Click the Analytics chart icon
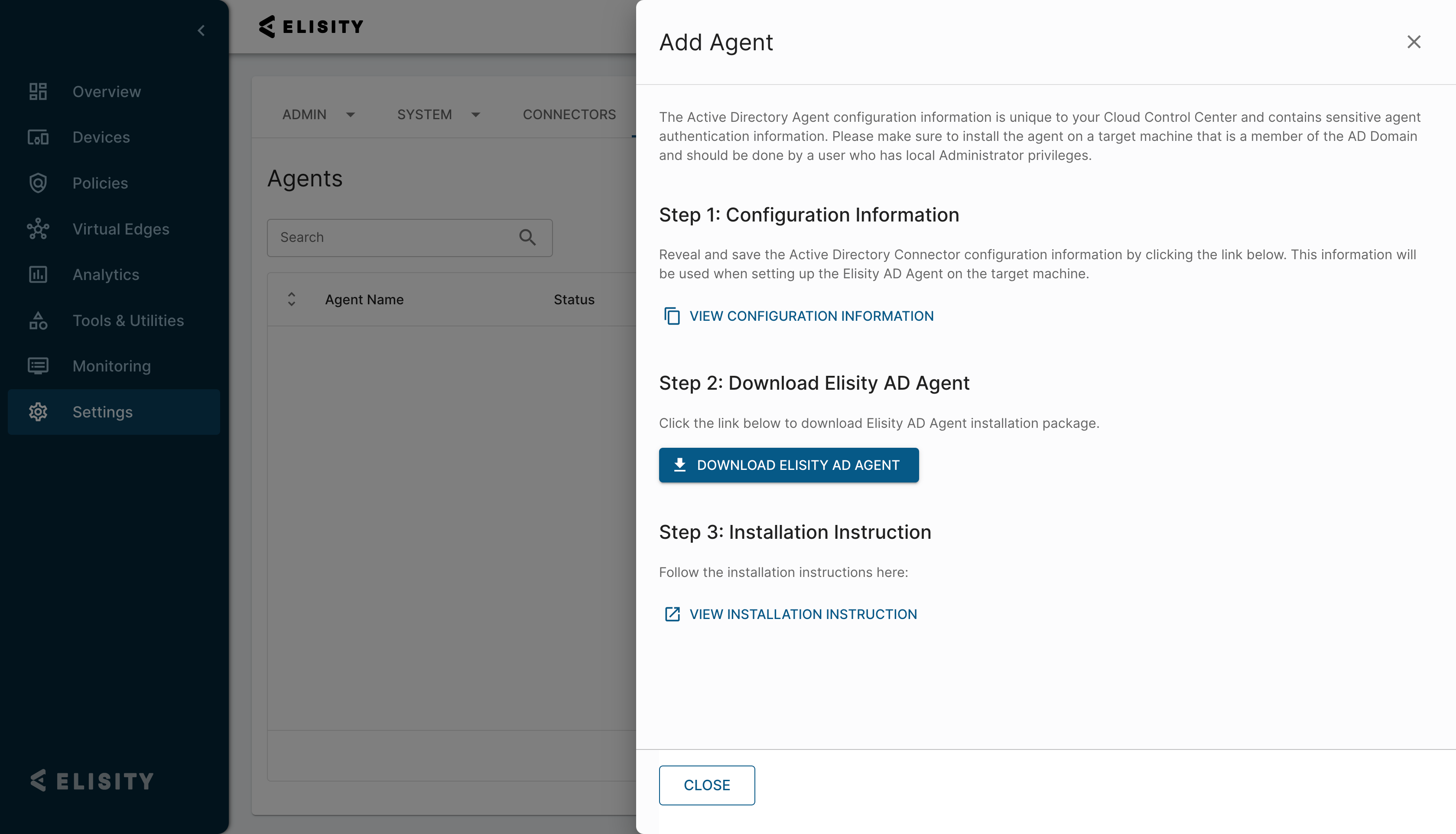The width and height of the screenshot is (1456, 834). click(38, 274)
